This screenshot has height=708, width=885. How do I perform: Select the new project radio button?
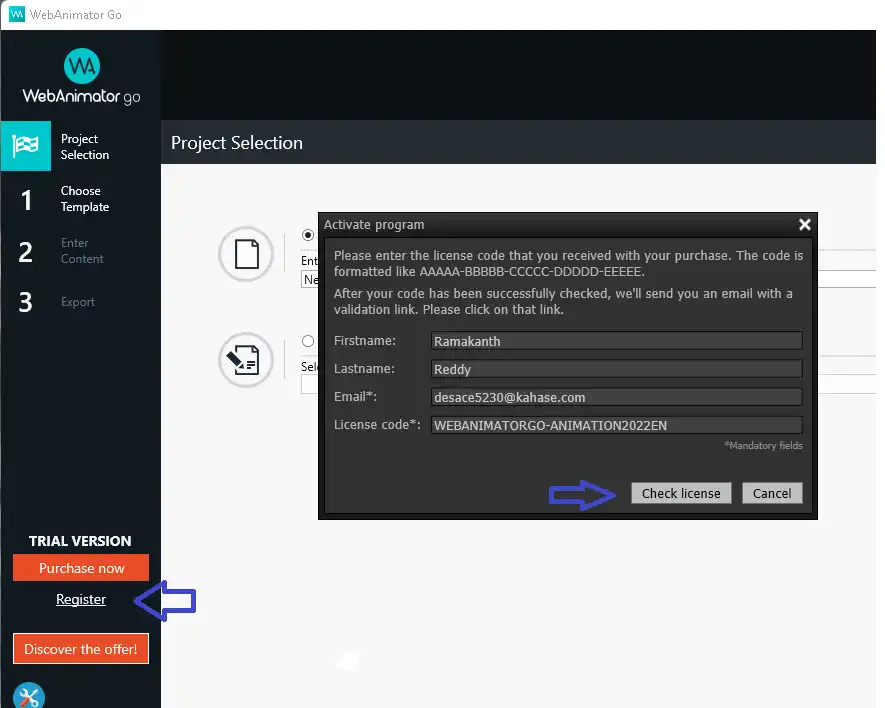point(308,235)
